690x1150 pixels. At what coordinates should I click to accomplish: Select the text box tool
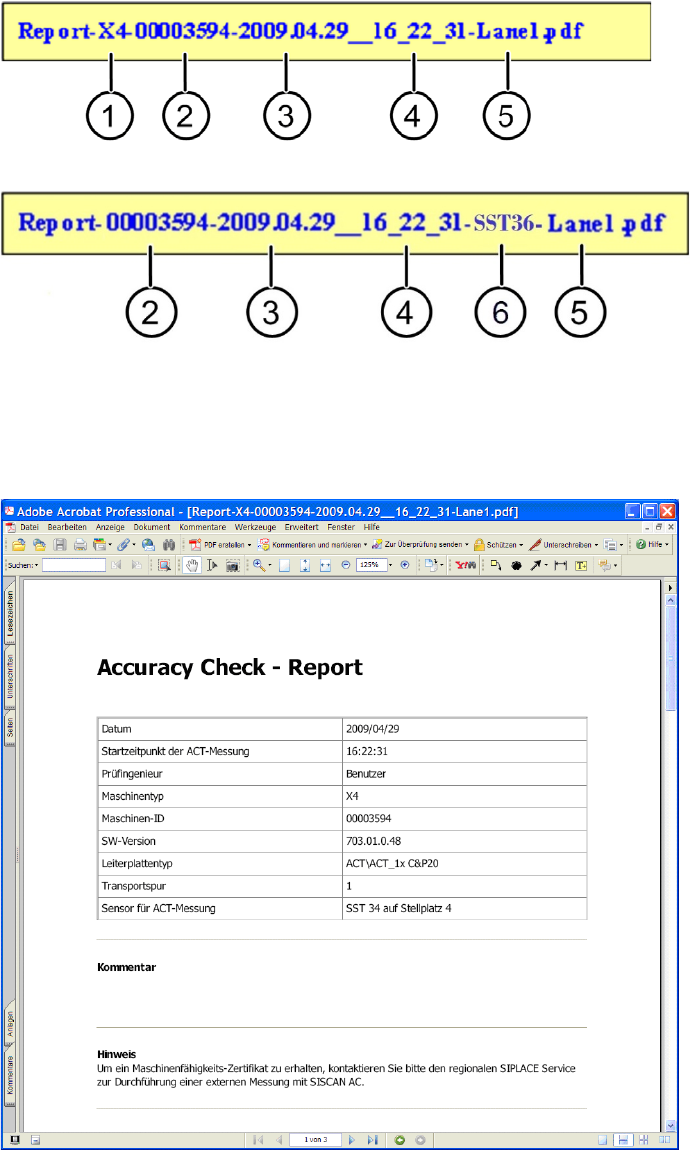click(x=581, y=565)
